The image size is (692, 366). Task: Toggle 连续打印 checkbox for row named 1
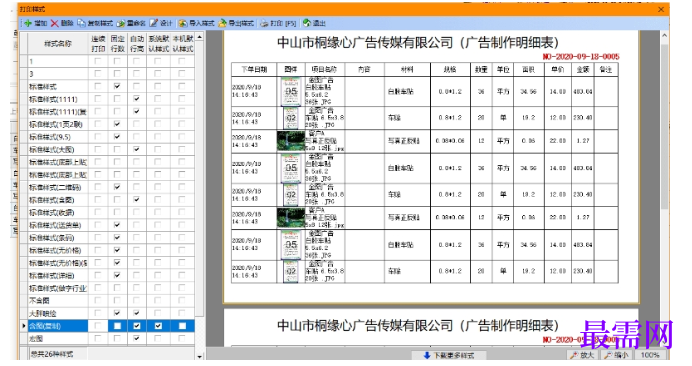(98, 61)
